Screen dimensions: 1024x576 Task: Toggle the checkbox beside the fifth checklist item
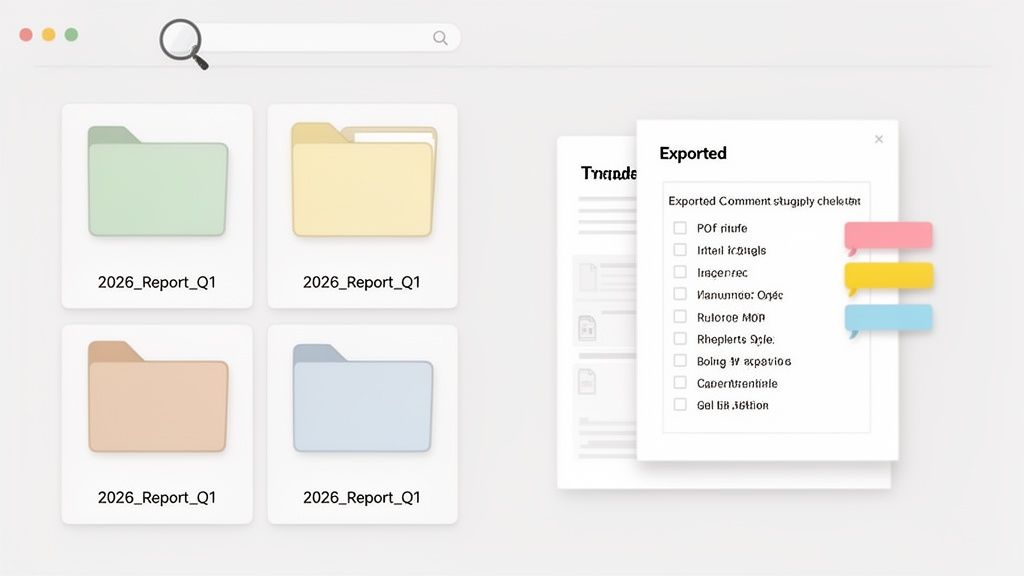pos(681,317)
